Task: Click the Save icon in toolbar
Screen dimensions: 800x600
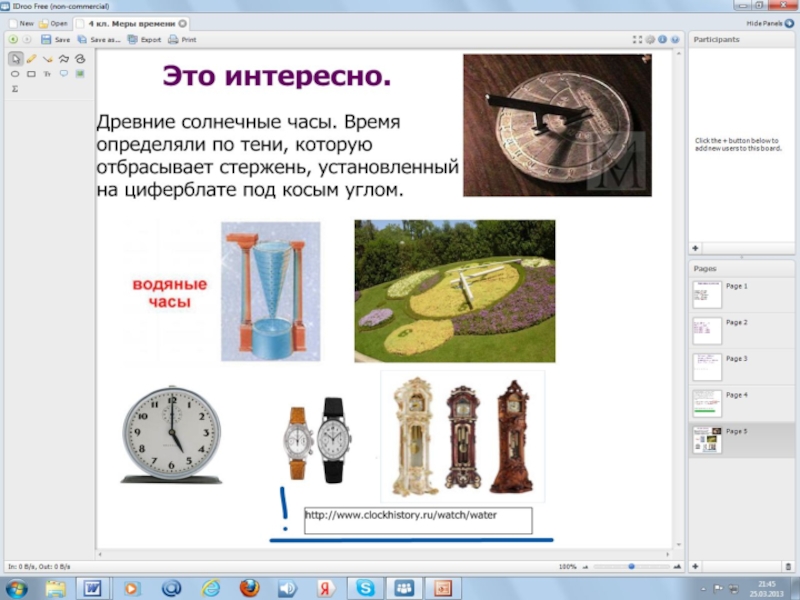Action: (x=46, y=40)
